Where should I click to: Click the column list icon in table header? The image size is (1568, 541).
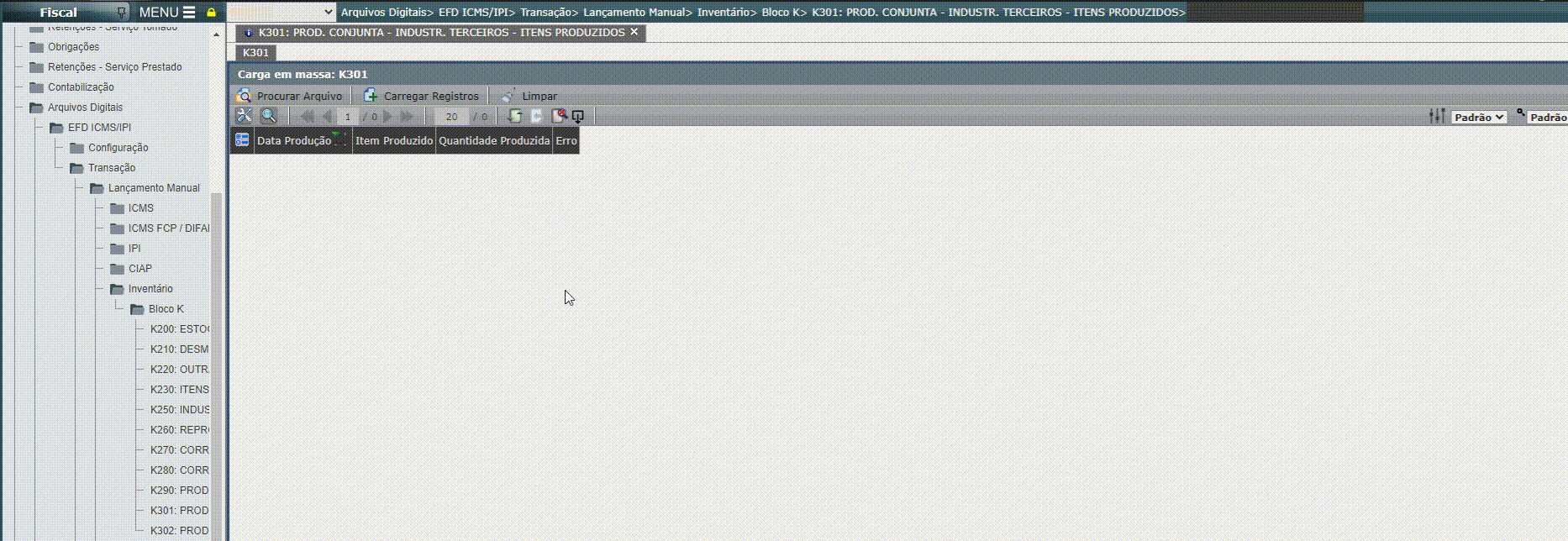242,140
